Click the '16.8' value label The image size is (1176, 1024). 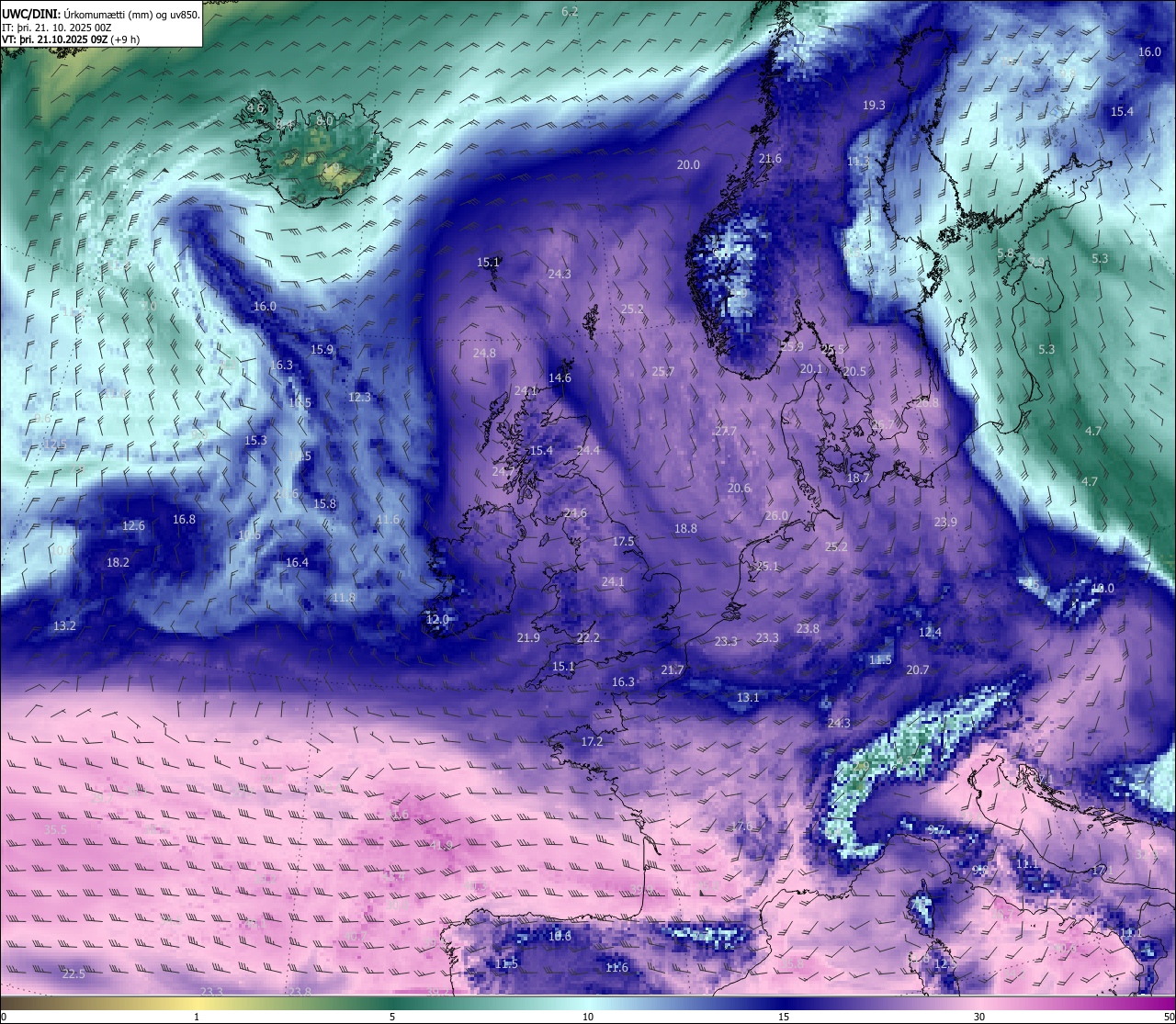point(184,520)
